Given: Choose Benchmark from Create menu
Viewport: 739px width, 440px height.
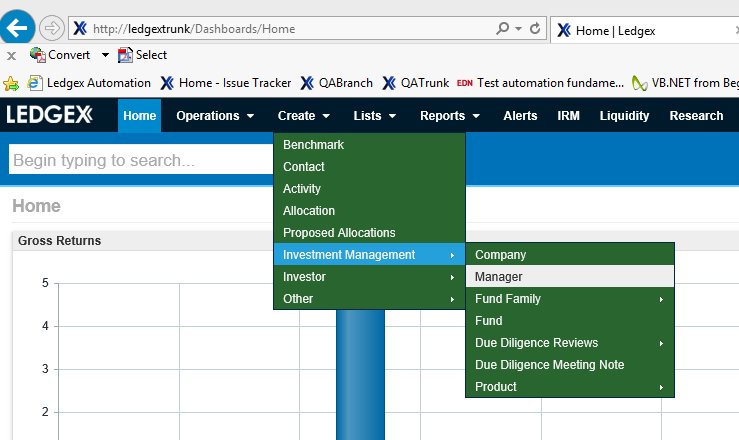Looking at the screenshot, I should point(370,145).
